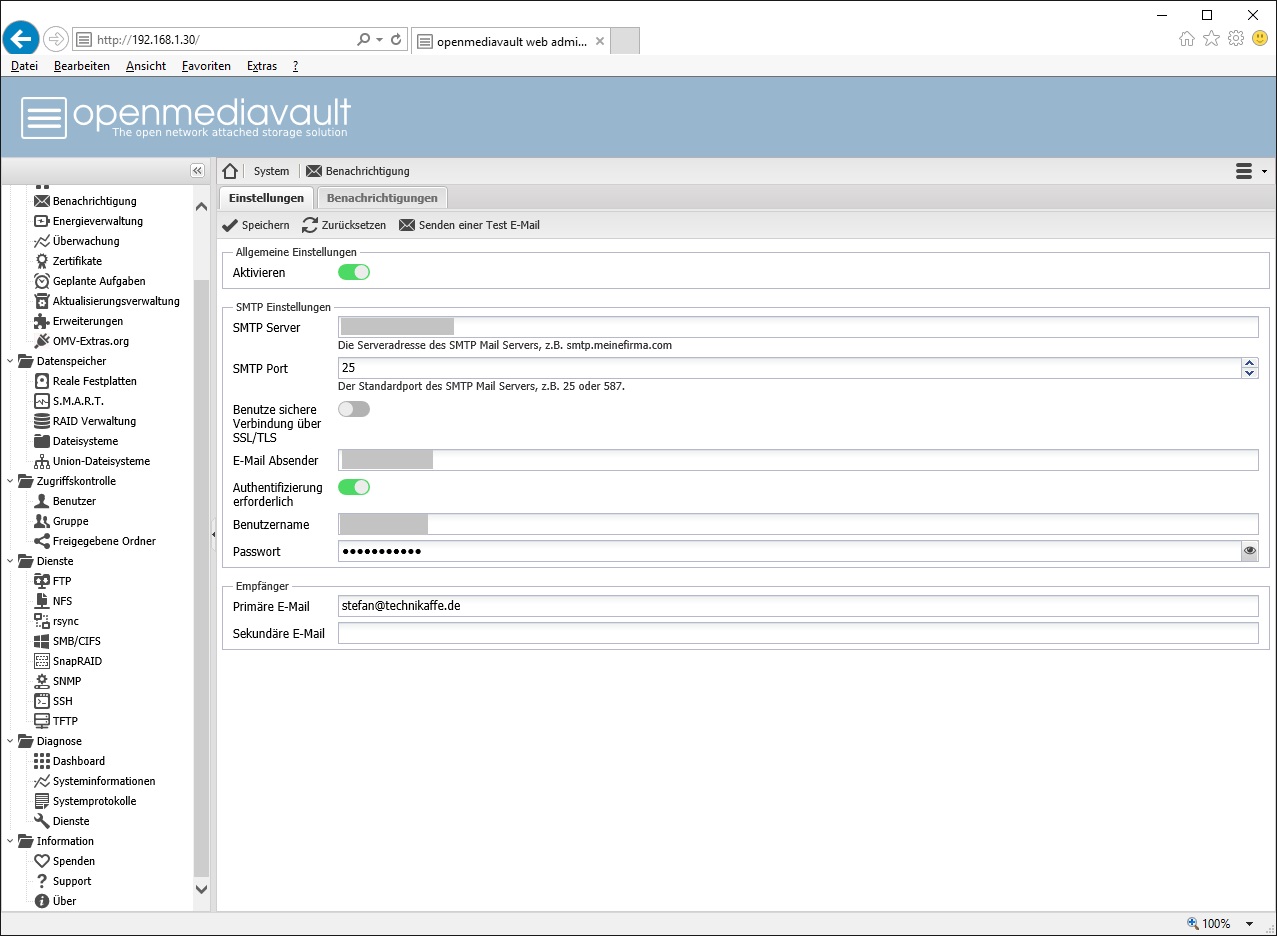This screenshot has width=1277, height=936.
Task: Open the Gruppe icon
Action: click(42, 521)
